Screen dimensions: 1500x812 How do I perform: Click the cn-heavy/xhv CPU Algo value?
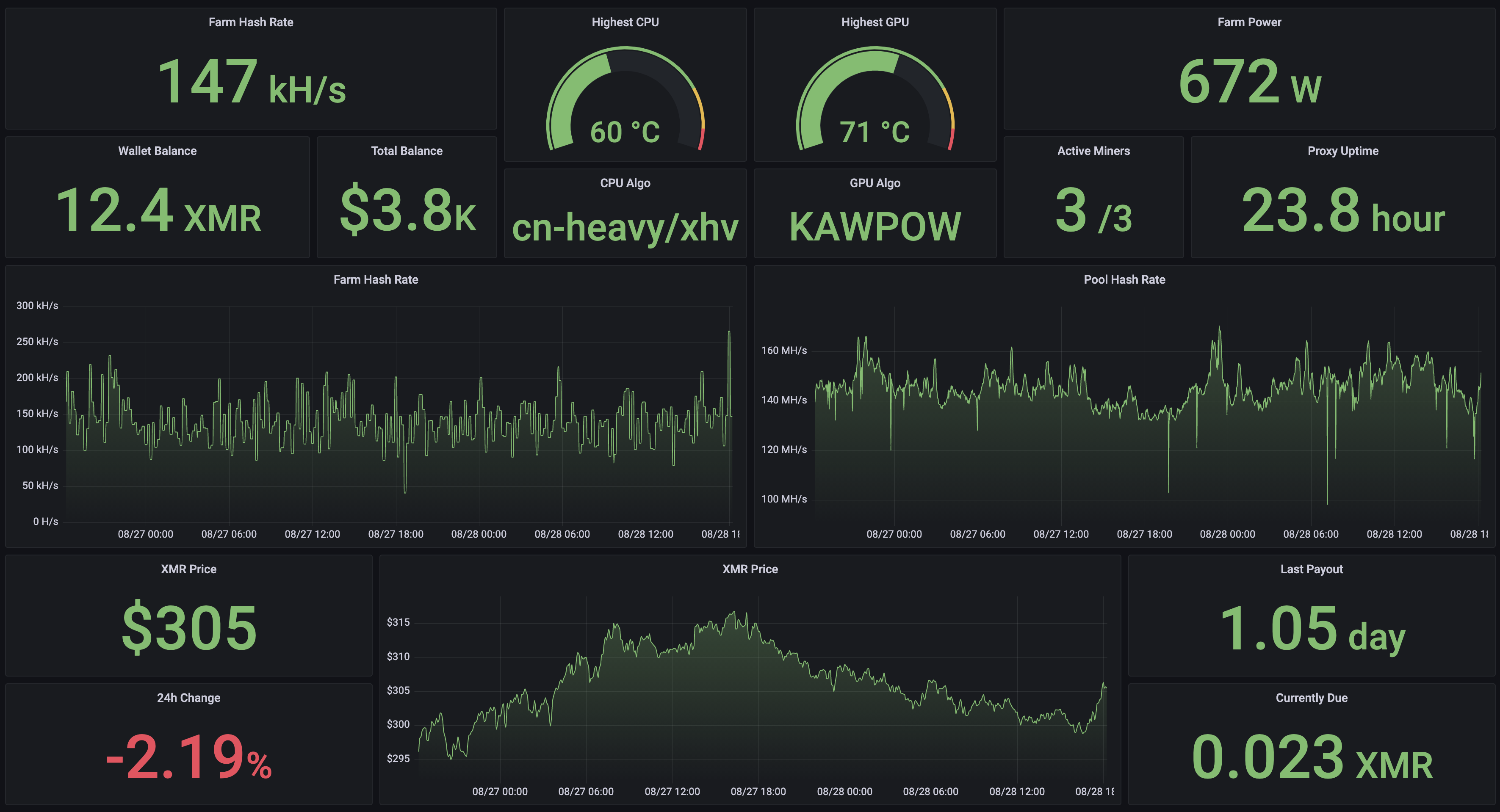pos(625,227)
